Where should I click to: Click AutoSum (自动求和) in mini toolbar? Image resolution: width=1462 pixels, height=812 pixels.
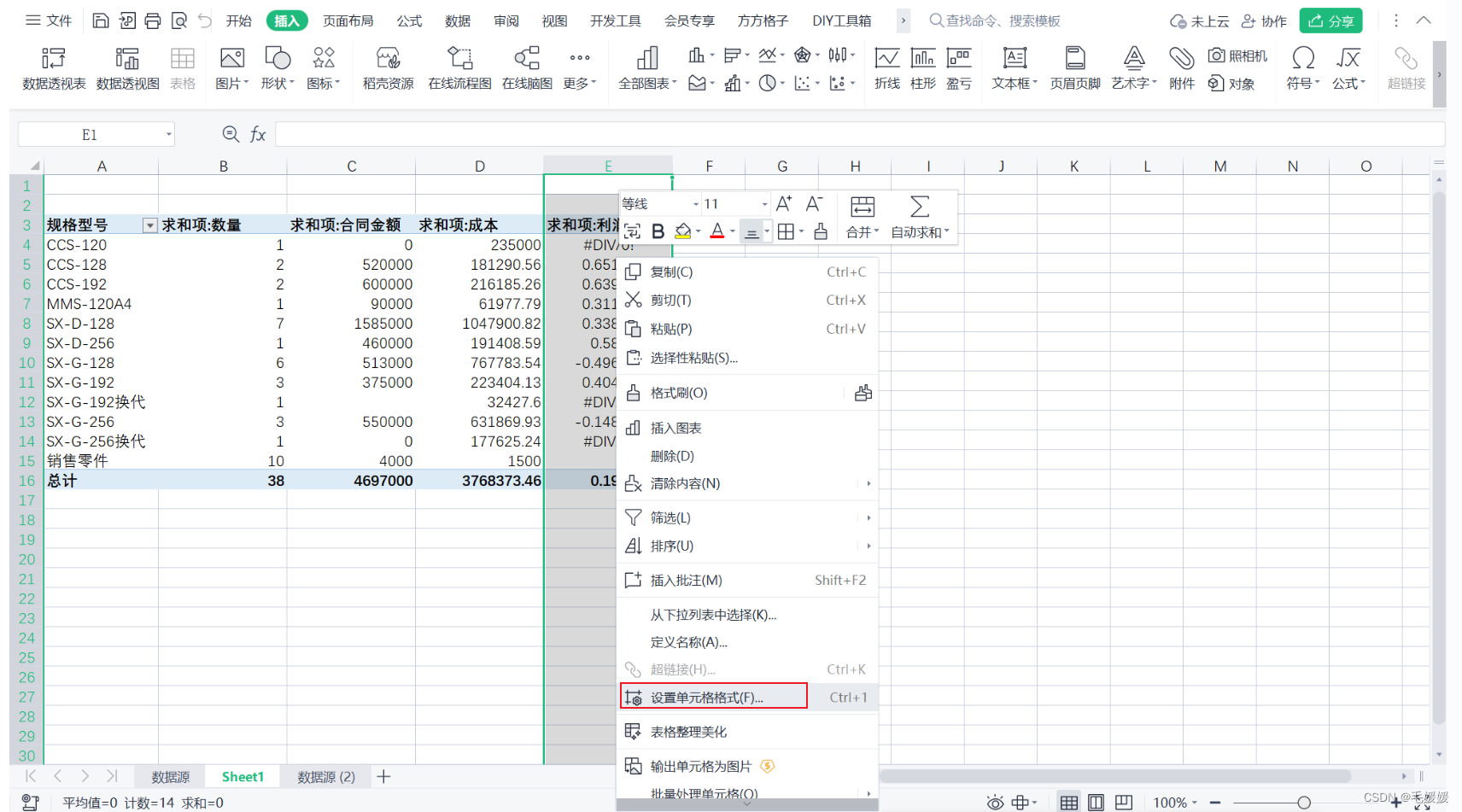pyautogui.click(x=920, y=217)
